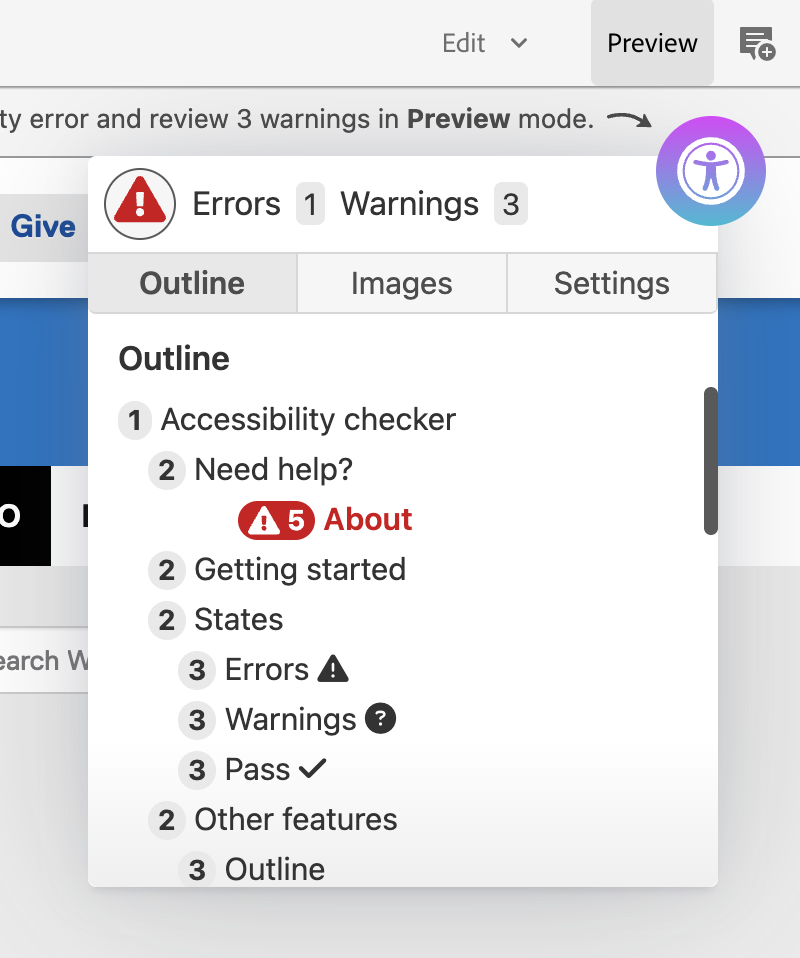Click the checkmark icon beside Pass

(x=313, y=769)
